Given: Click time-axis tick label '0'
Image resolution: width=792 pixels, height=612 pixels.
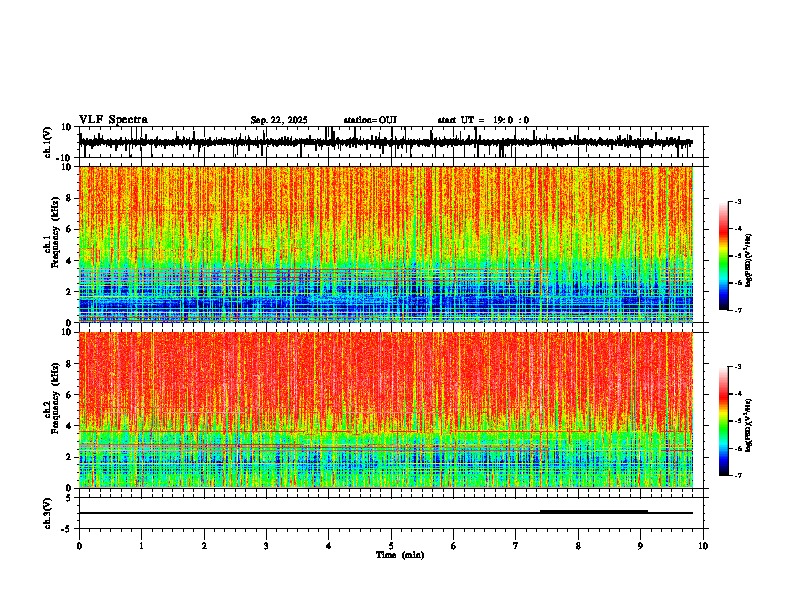Looking at the screenshot, I should point(79,546).
